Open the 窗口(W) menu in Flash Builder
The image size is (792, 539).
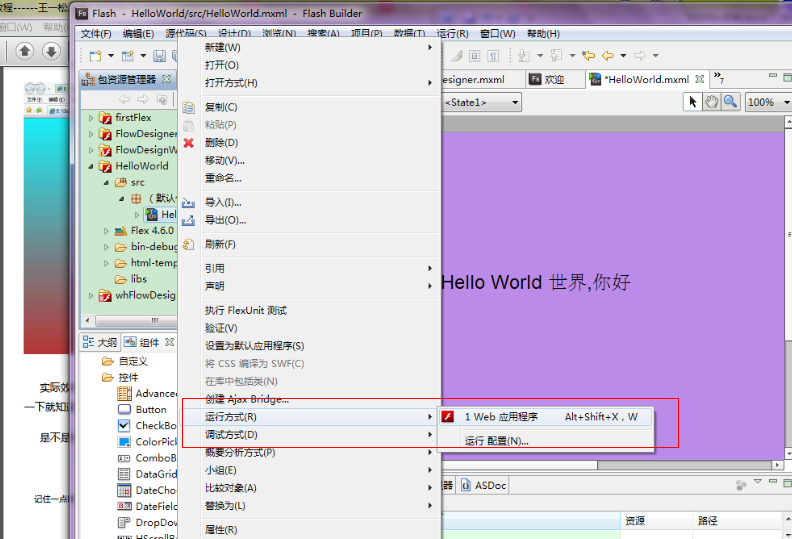click(498, 34)
